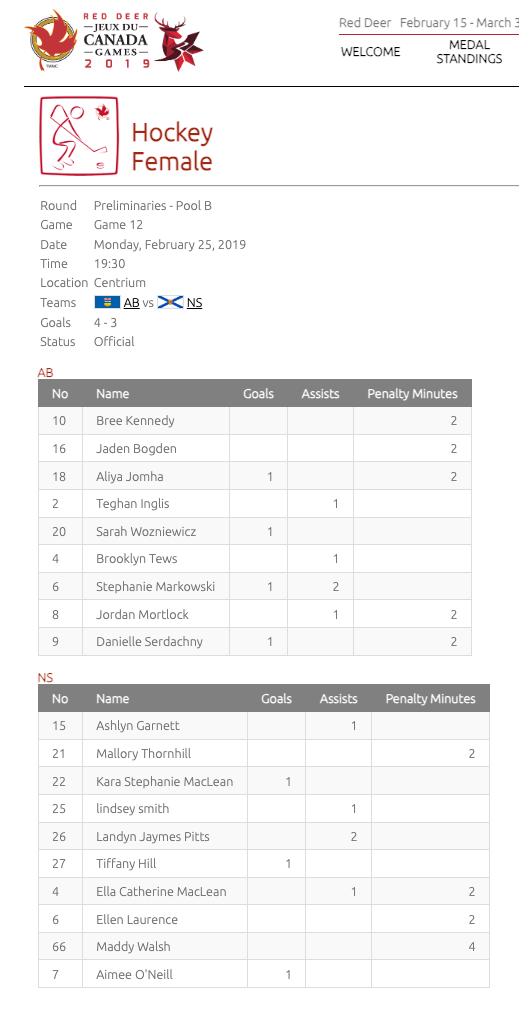519x1018 pixels.
Task: Open the AB team link
Action: coord(131,303)
